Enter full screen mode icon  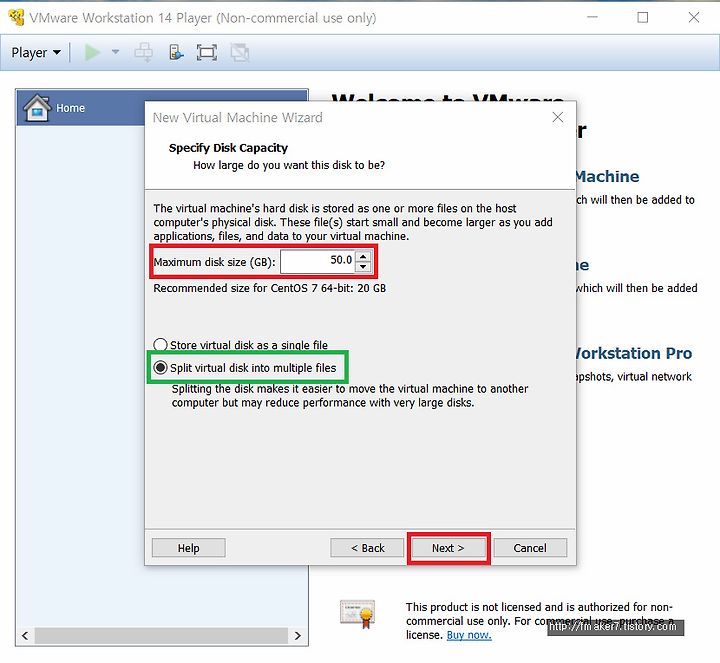click(207, 52)
